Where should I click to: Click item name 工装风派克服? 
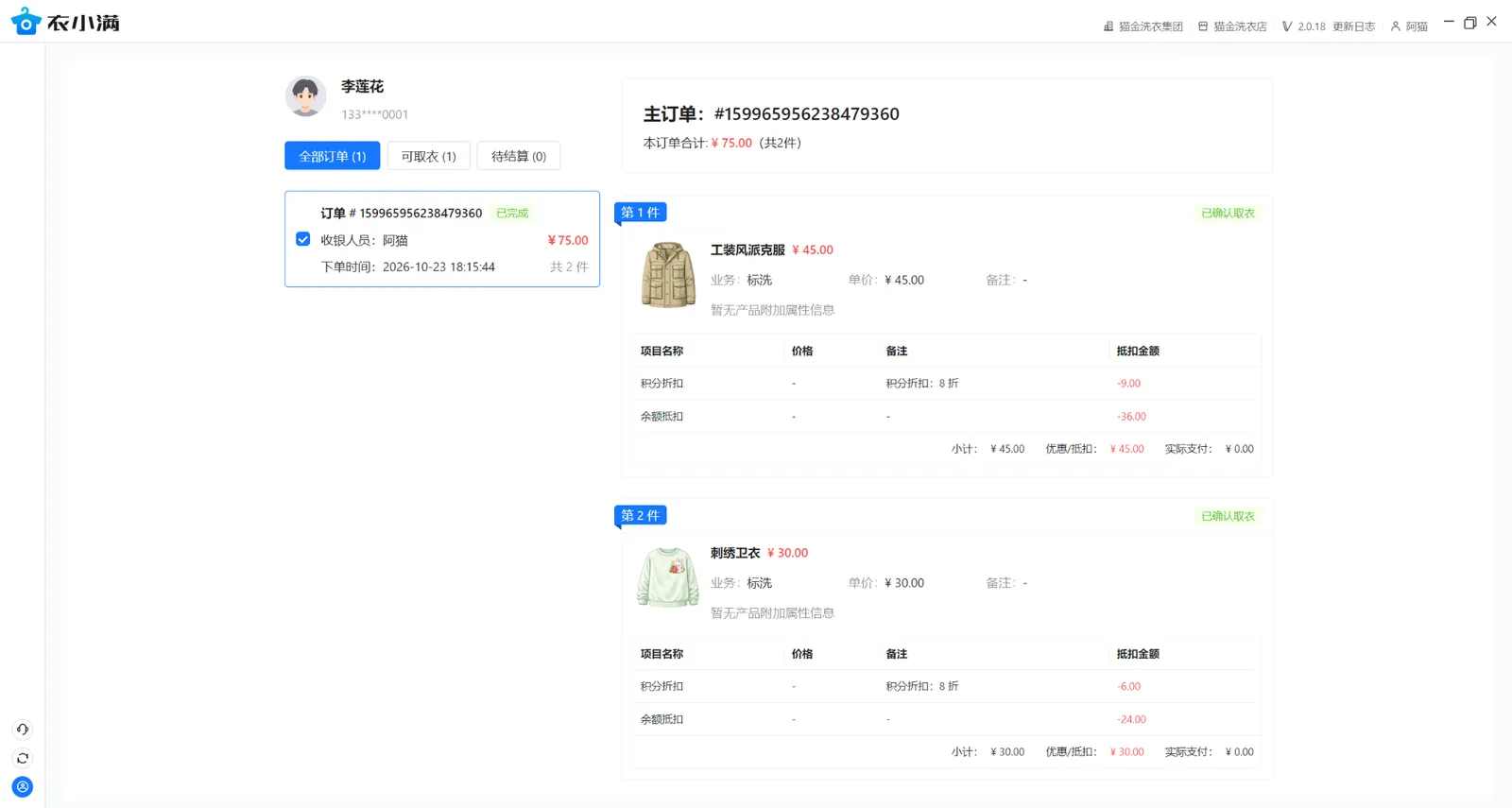pyautogui.click(x=747, y=249)
